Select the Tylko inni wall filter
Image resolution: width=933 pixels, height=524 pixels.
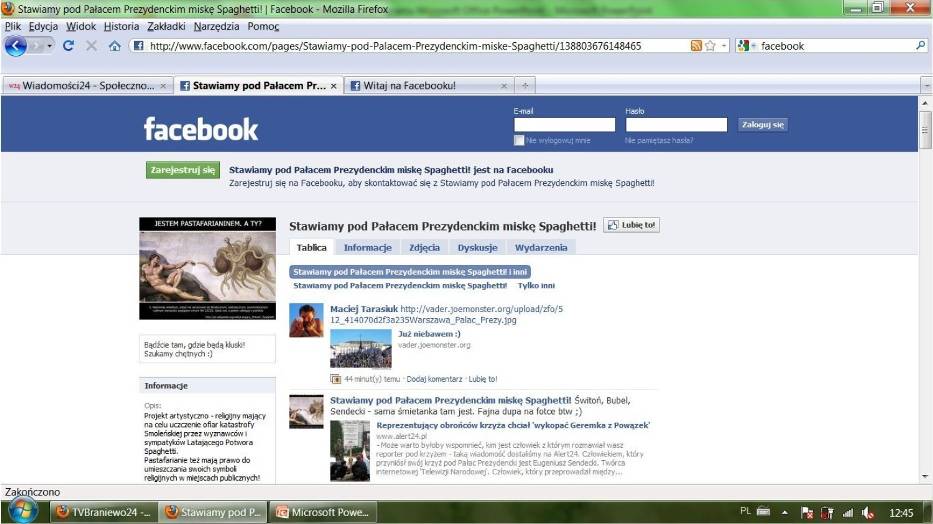(536, 285)
